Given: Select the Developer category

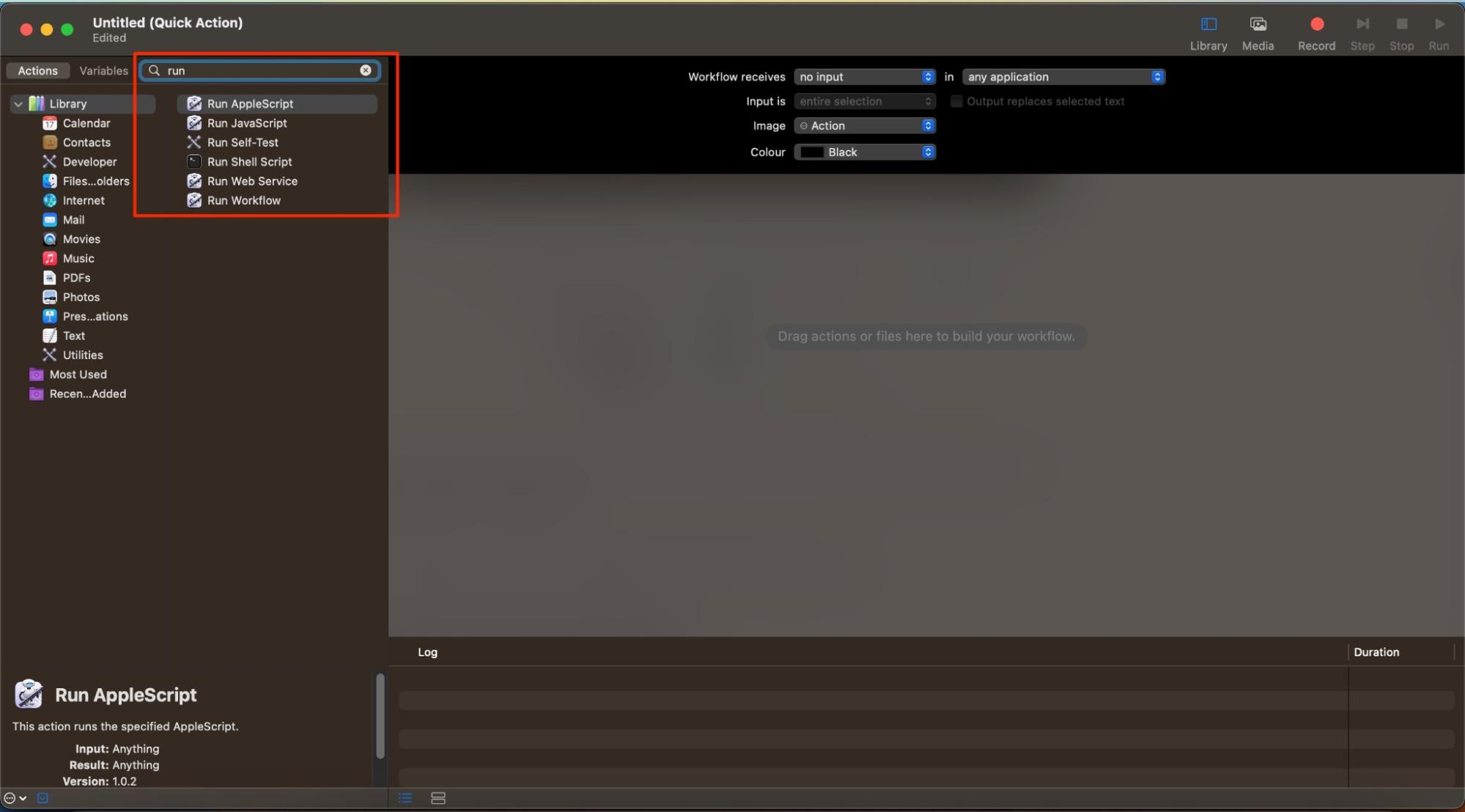Looking at the screenshot, I should coord(83,162).
